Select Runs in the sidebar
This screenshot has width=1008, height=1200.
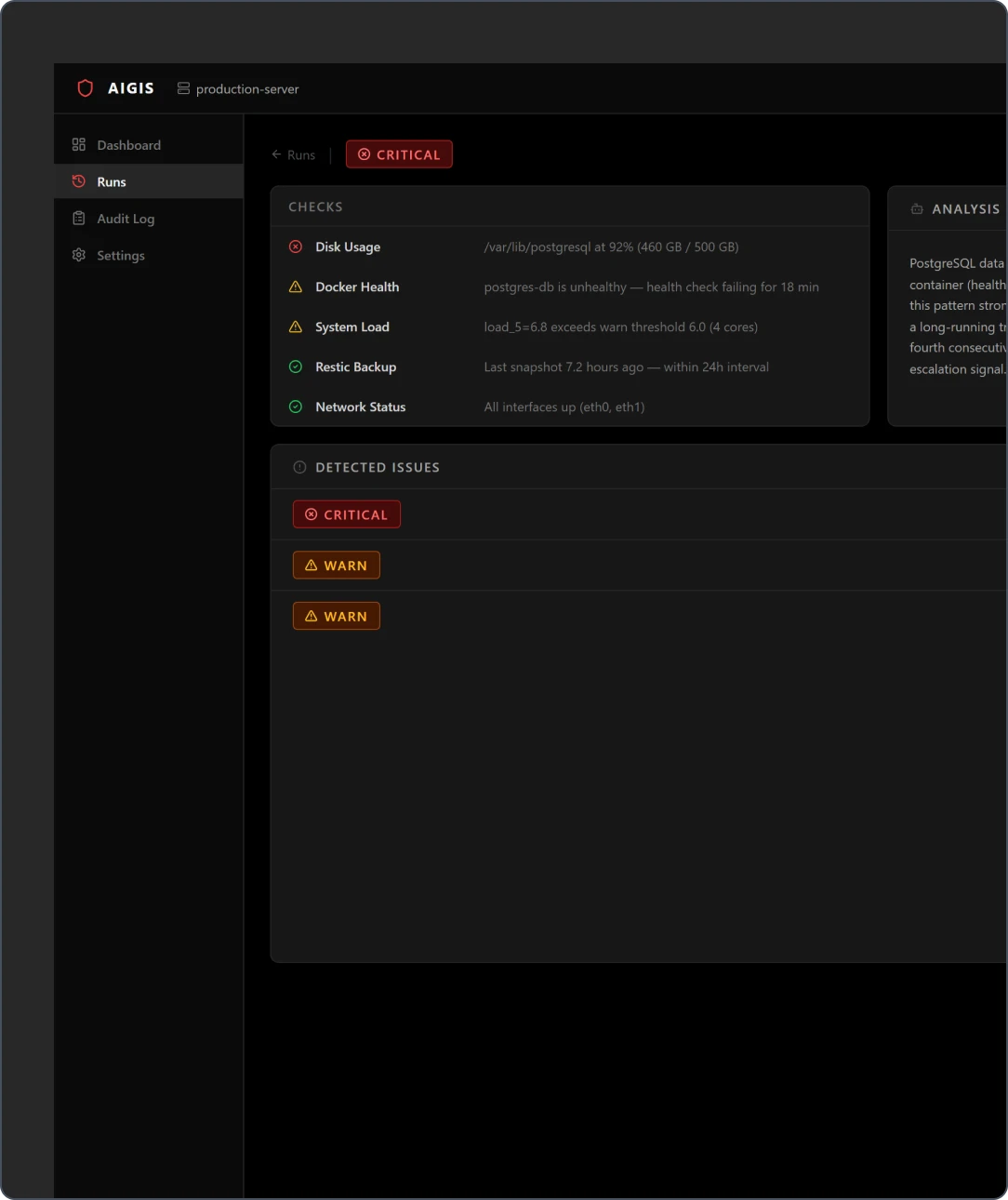pos(149,181)
